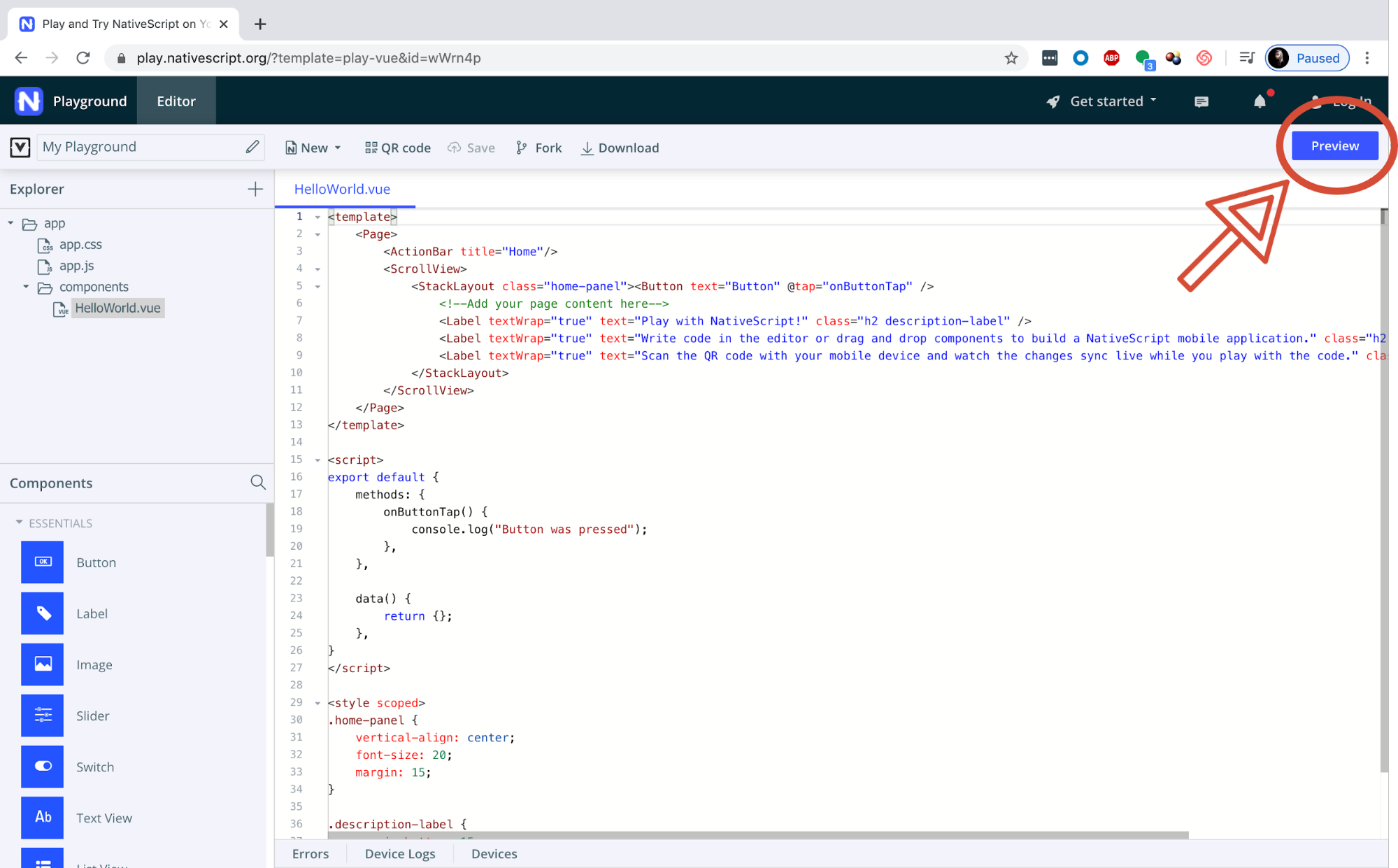The image size is (1398, 868).
Task: Click the red swirl extension icon
Action: (1204, 58)
